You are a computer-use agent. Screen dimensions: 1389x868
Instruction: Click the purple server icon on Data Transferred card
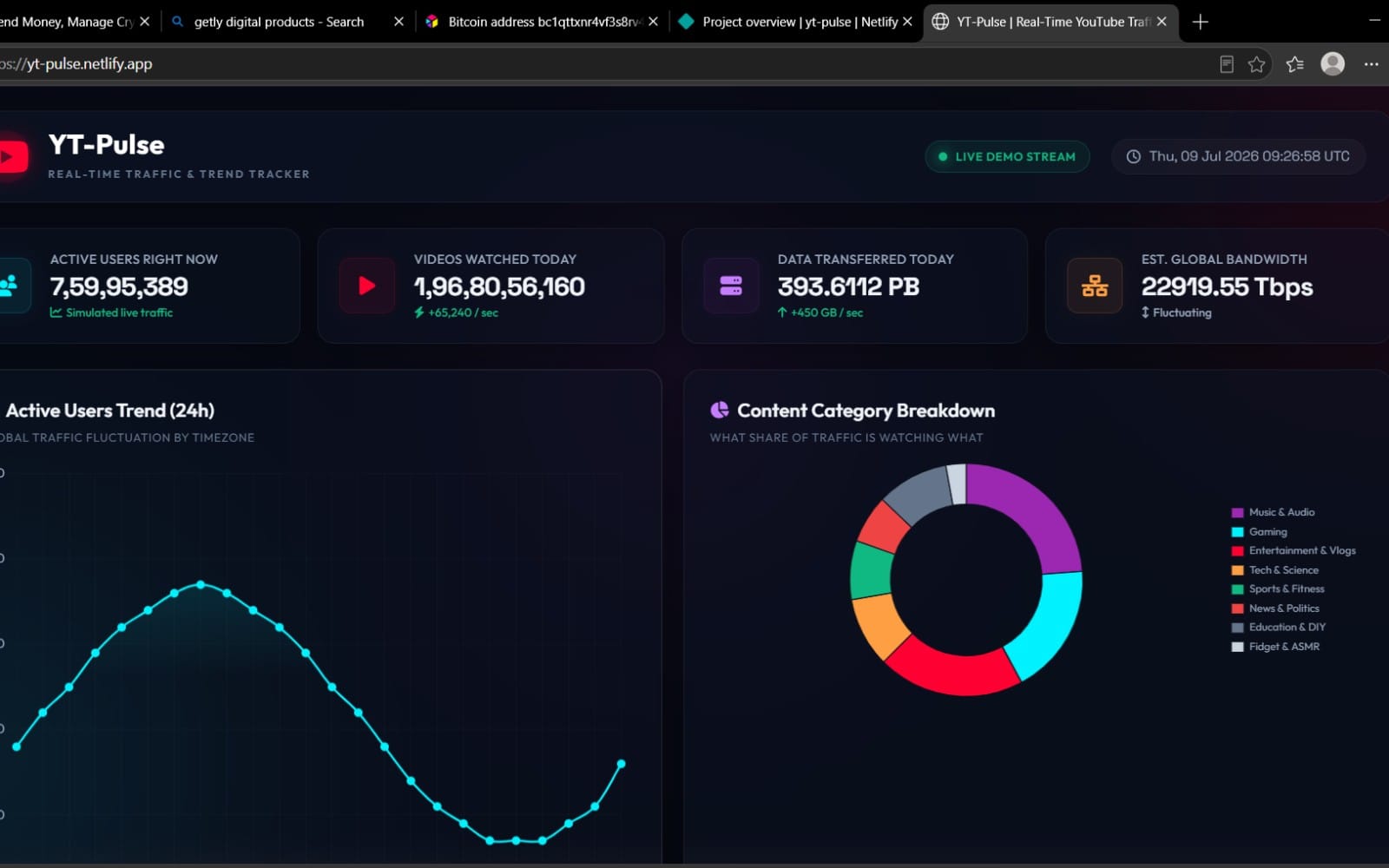tap(731, 286)
